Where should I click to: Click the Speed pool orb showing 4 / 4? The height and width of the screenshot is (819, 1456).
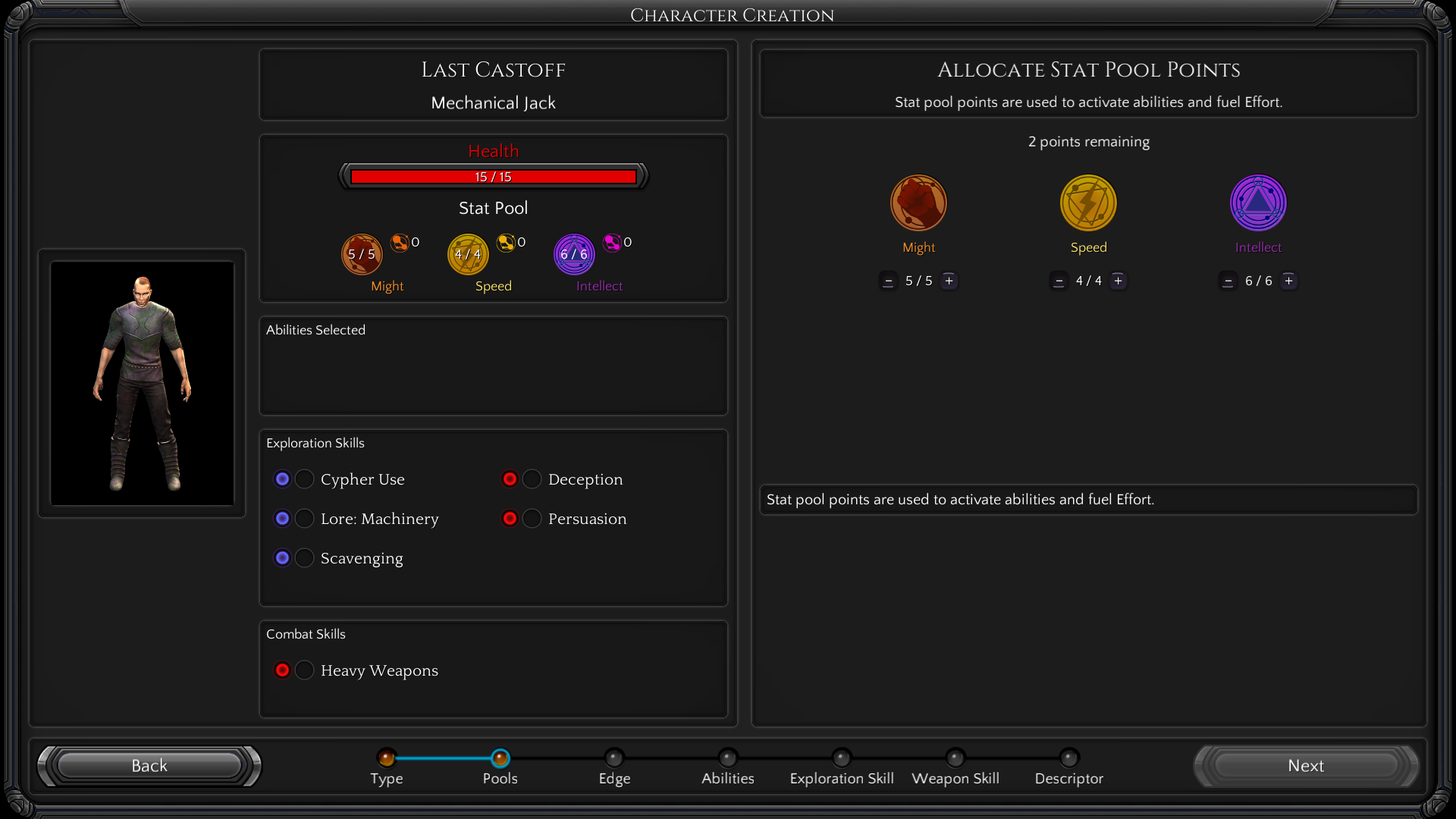468,254
